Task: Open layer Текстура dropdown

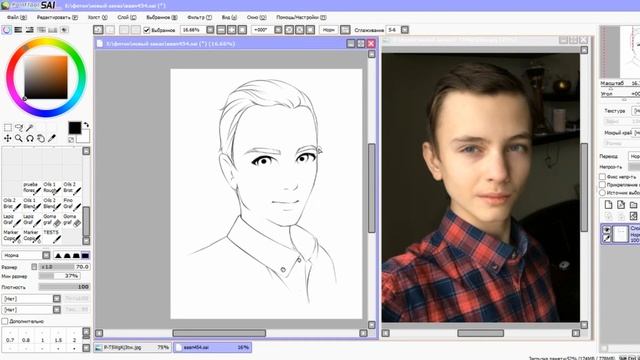Action: [x=636, y=111]
